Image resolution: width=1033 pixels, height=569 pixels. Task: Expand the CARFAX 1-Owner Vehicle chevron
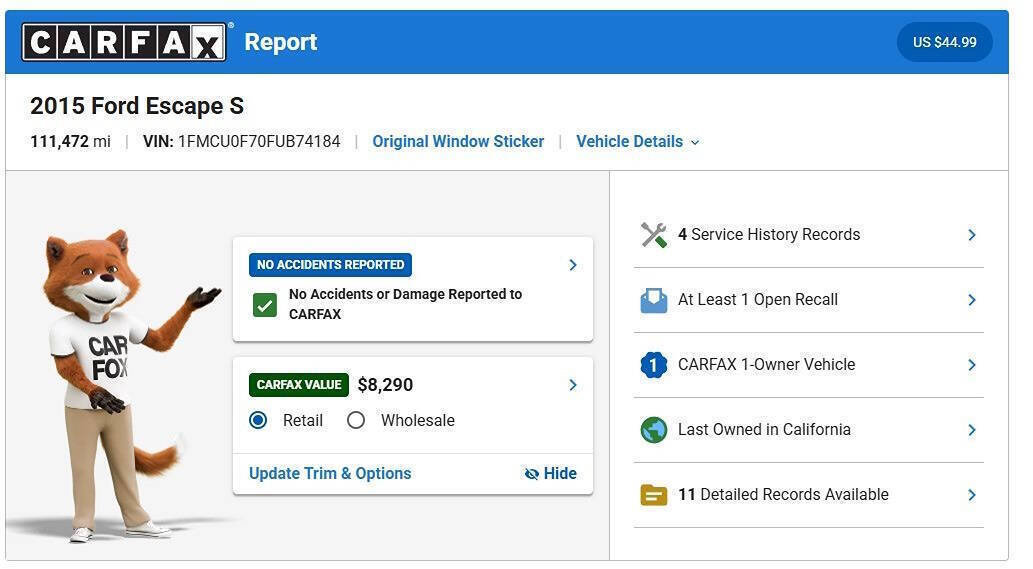pos(972,365)
